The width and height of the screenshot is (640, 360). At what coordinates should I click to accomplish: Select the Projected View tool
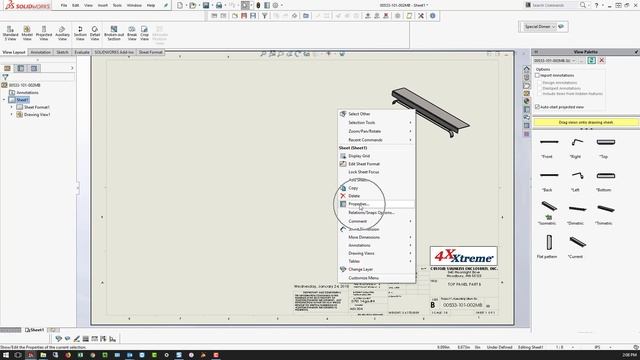44,33
